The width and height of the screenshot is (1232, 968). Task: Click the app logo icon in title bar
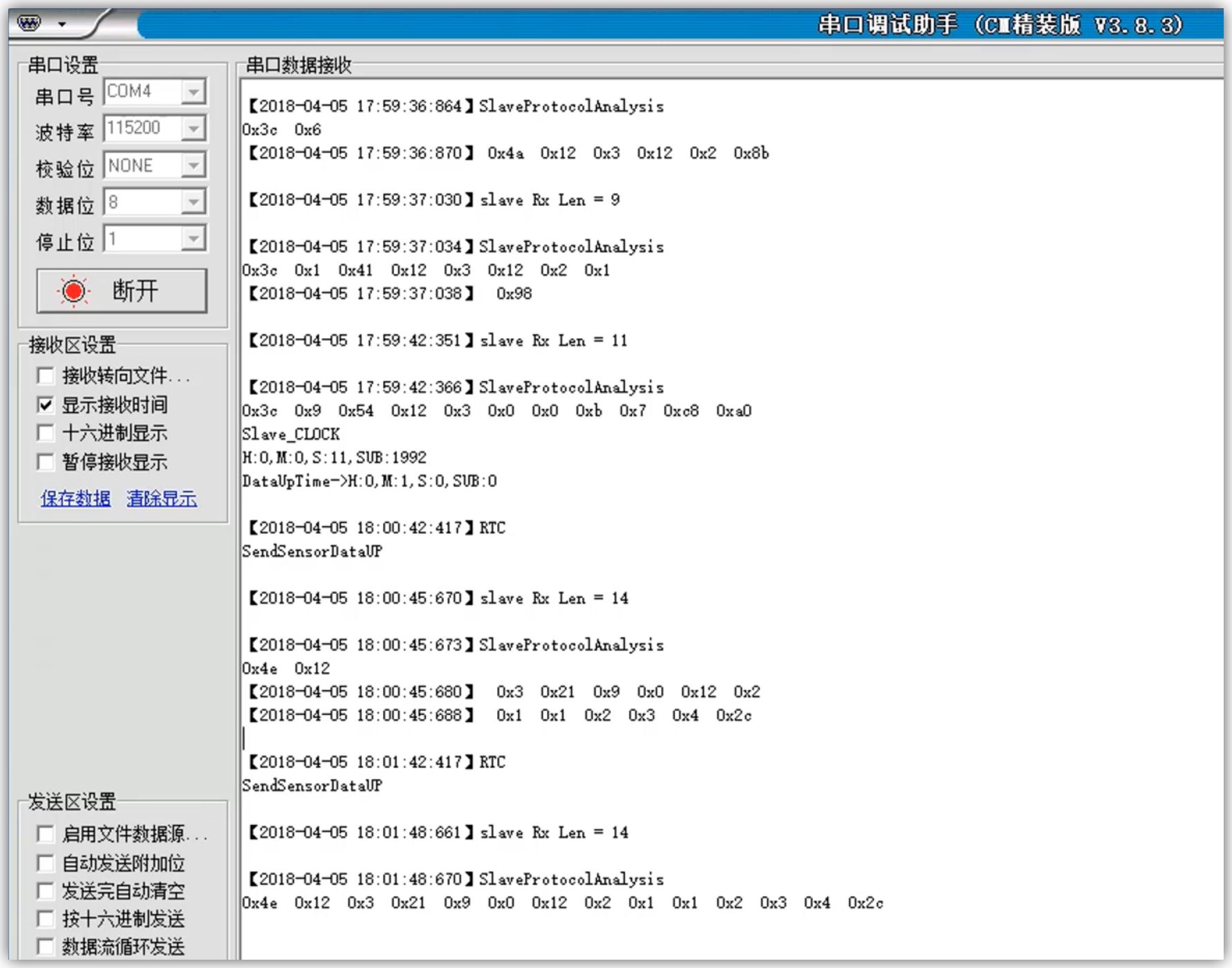pyautogui.click(x=30, y=24)
